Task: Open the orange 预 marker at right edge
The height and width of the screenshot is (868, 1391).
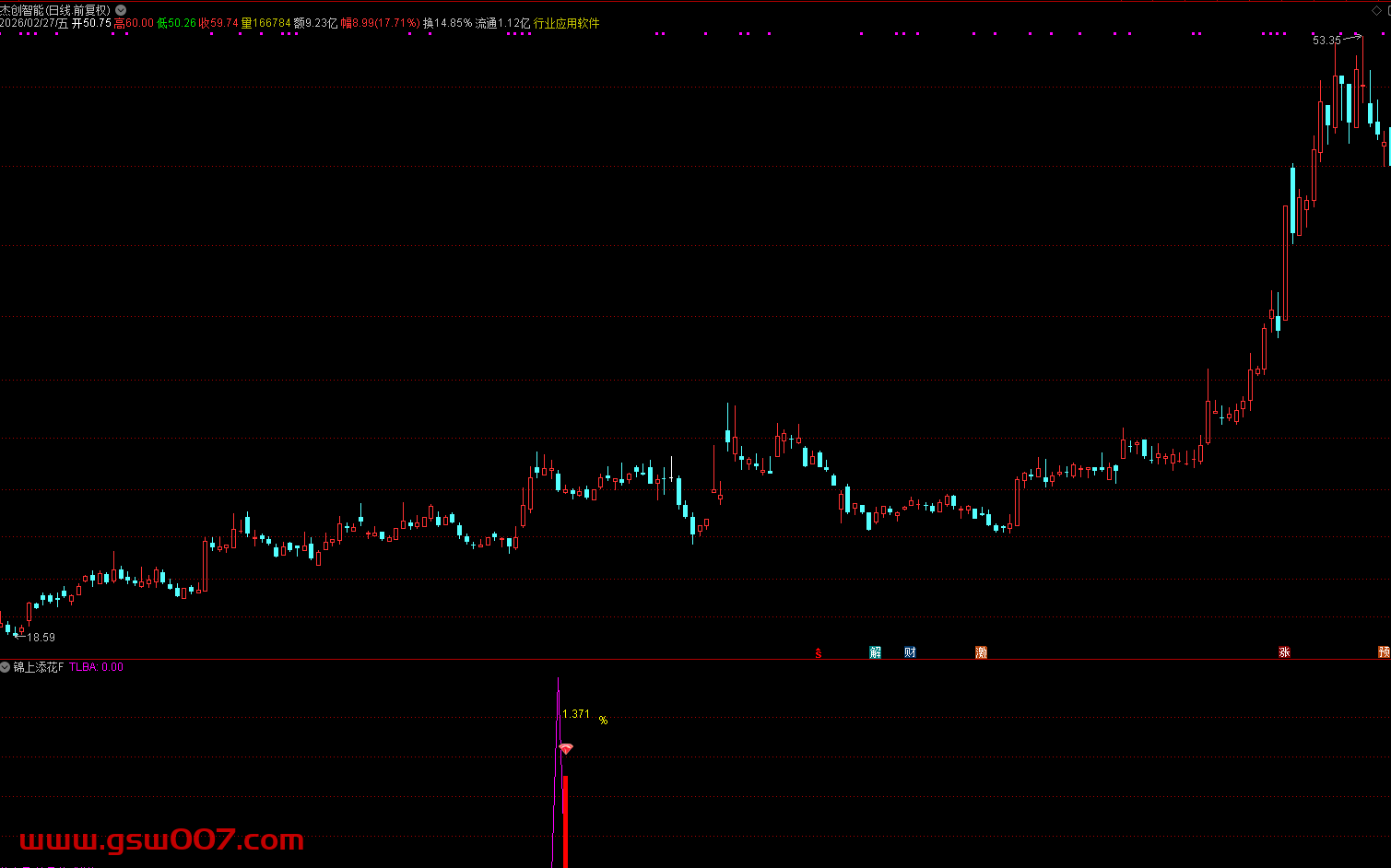Action: coord(1384,652)
